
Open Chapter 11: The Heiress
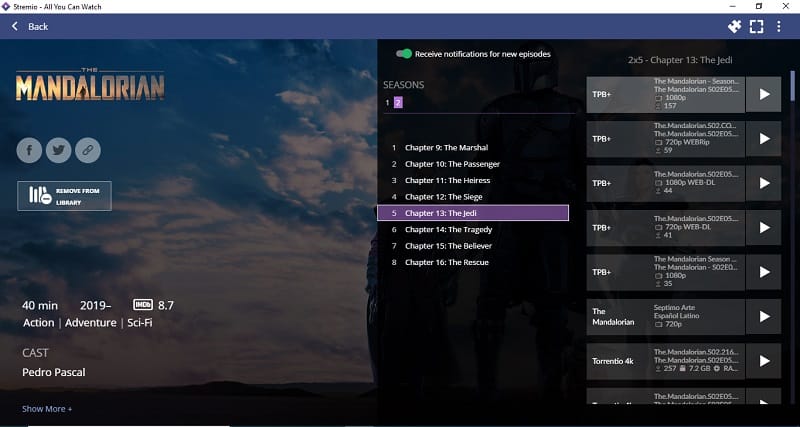coord(472,180)
